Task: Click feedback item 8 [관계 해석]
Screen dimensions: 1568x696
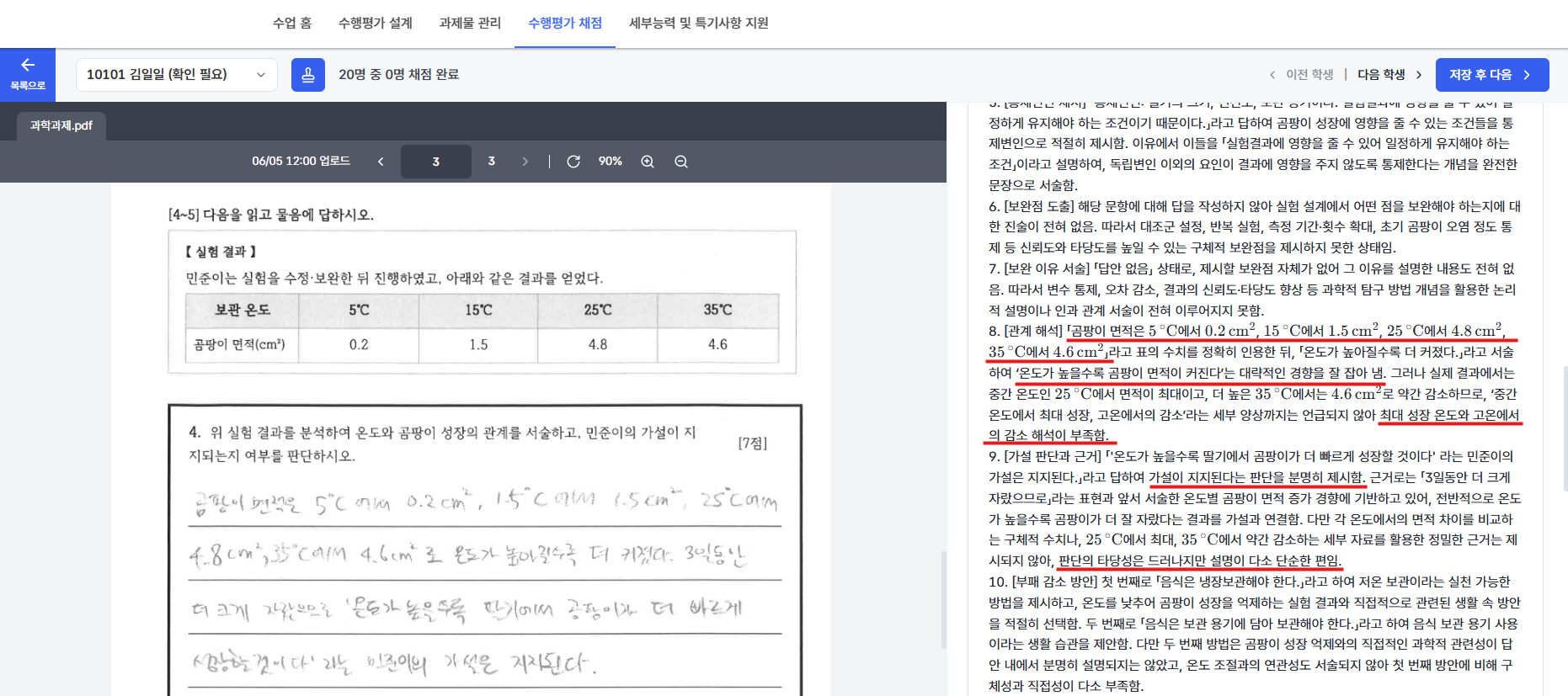Action: [1255, 383]
